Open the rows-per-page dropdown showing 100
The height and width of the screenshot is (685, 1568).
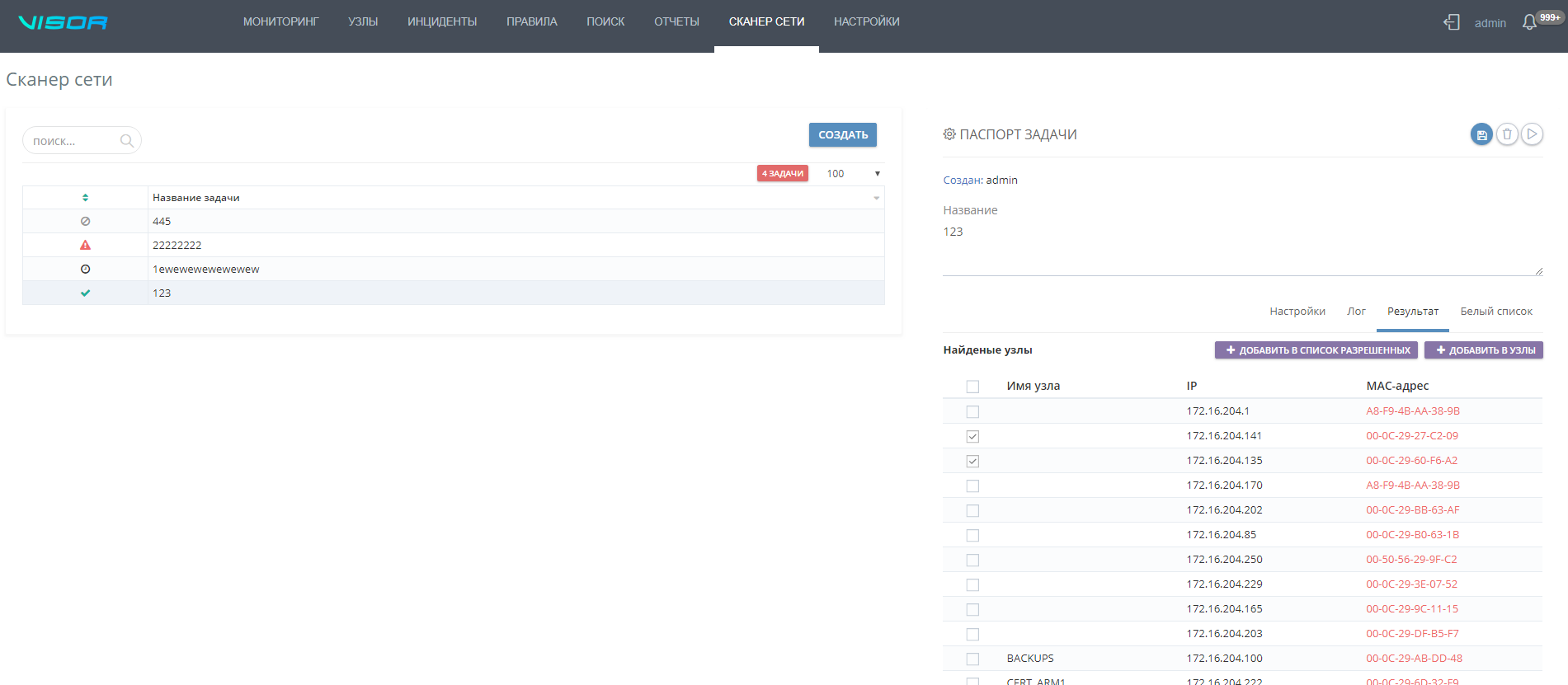click(x=853, y=174)
